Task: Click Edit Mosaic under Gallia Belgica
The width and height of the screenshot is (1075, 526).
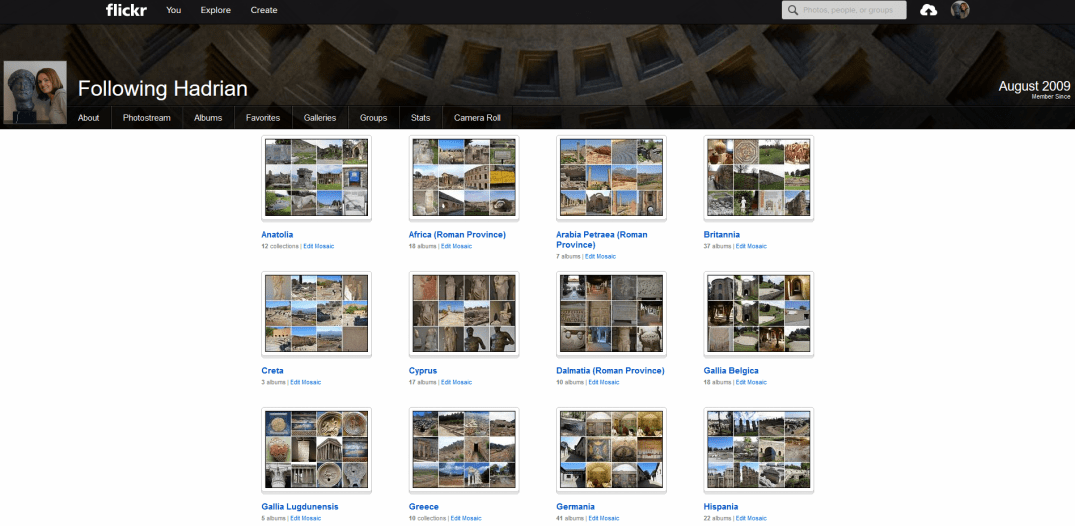Action: [x=751, y=382]
